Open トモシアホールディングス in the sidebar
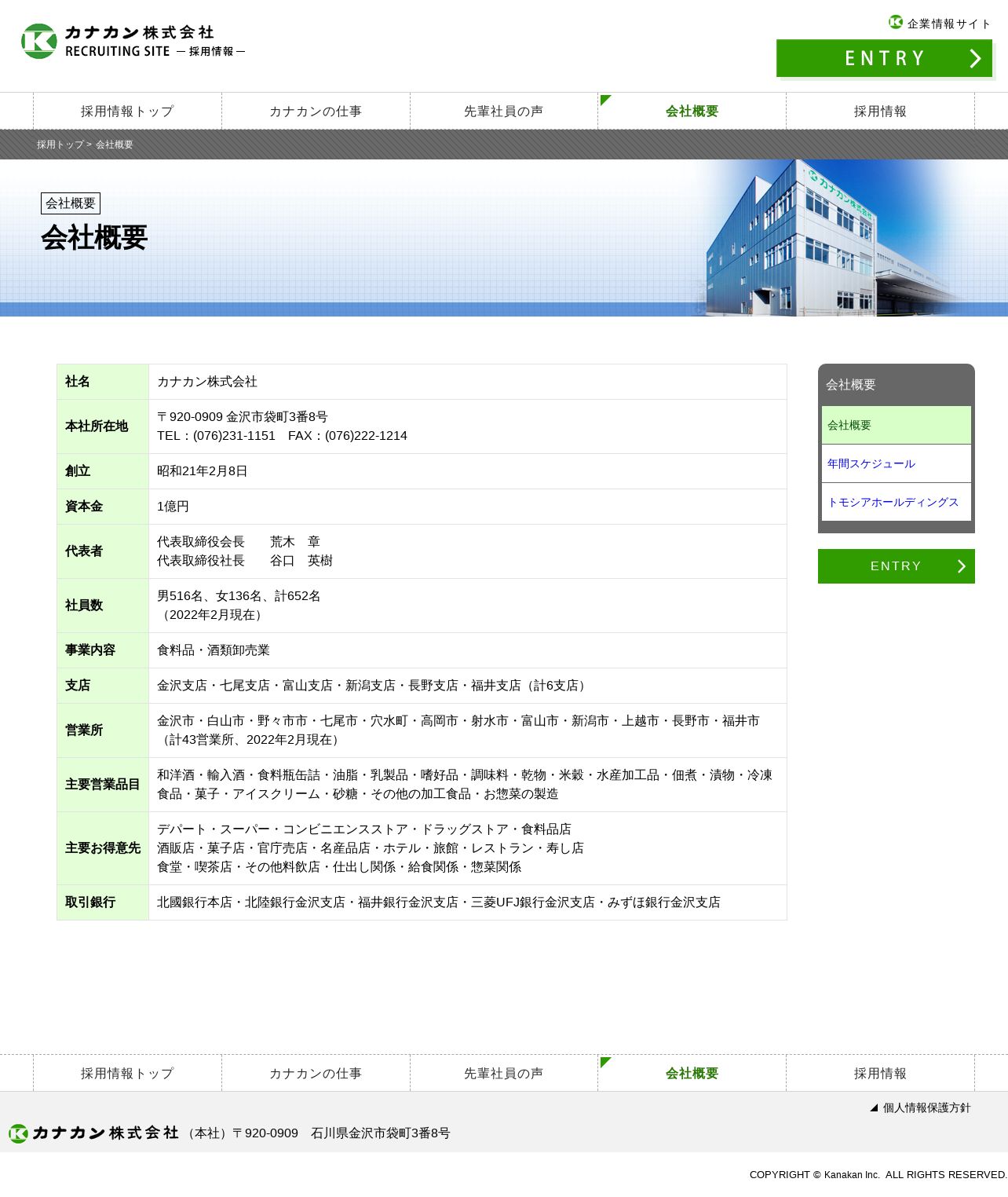Viewport: 1008px width, 1197px height. pyautogui.click(x=897, y=502)
